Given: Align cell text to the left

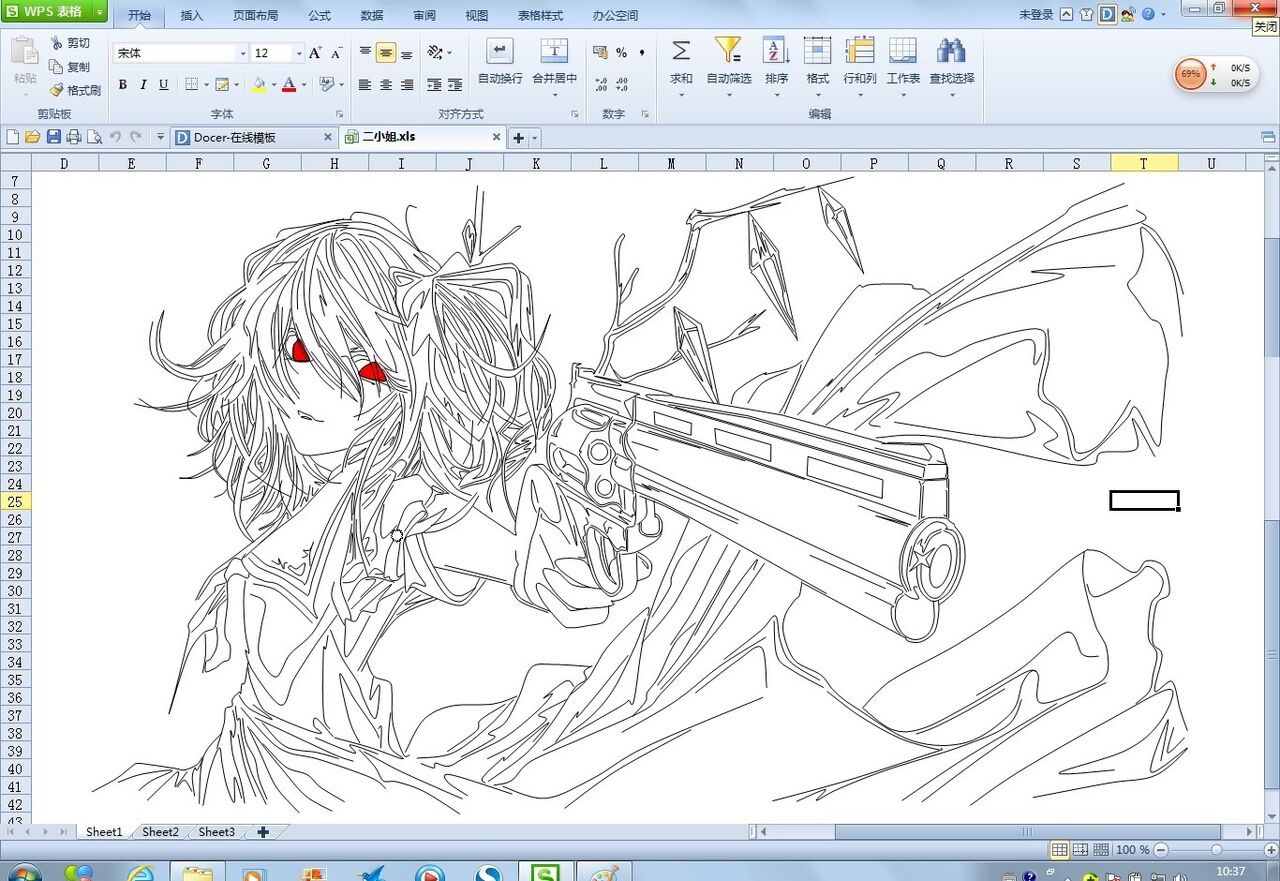Looking at the screenshot, I should pyautogui.click(x=365, y=85).
